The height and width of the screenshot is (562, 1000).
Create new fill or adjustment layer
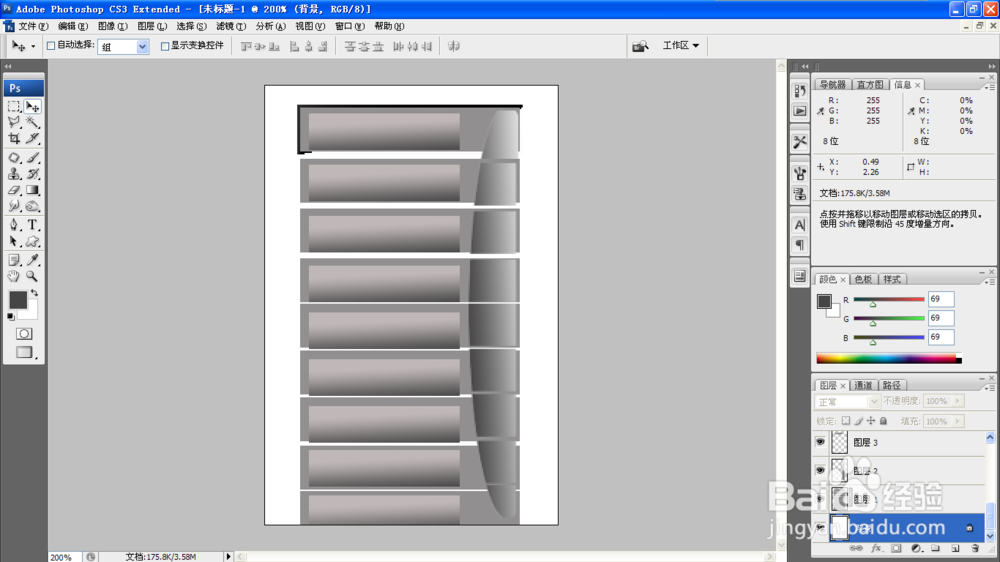(916, 549)
